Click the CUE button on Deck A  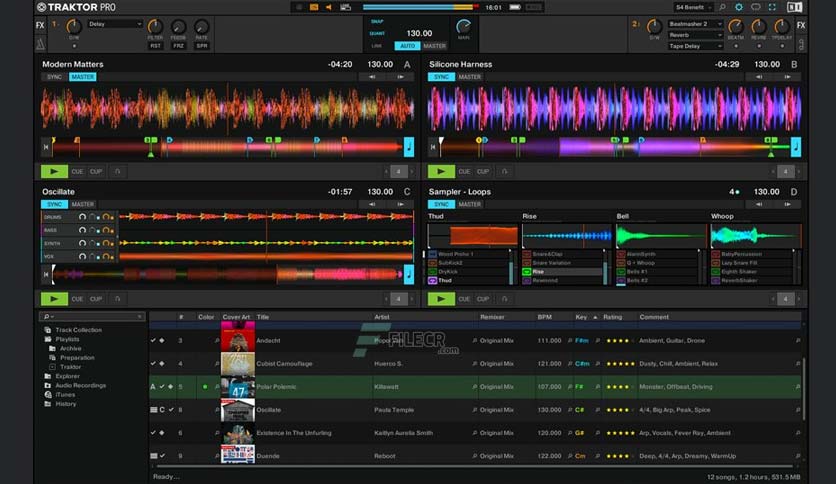coord(77,171)
